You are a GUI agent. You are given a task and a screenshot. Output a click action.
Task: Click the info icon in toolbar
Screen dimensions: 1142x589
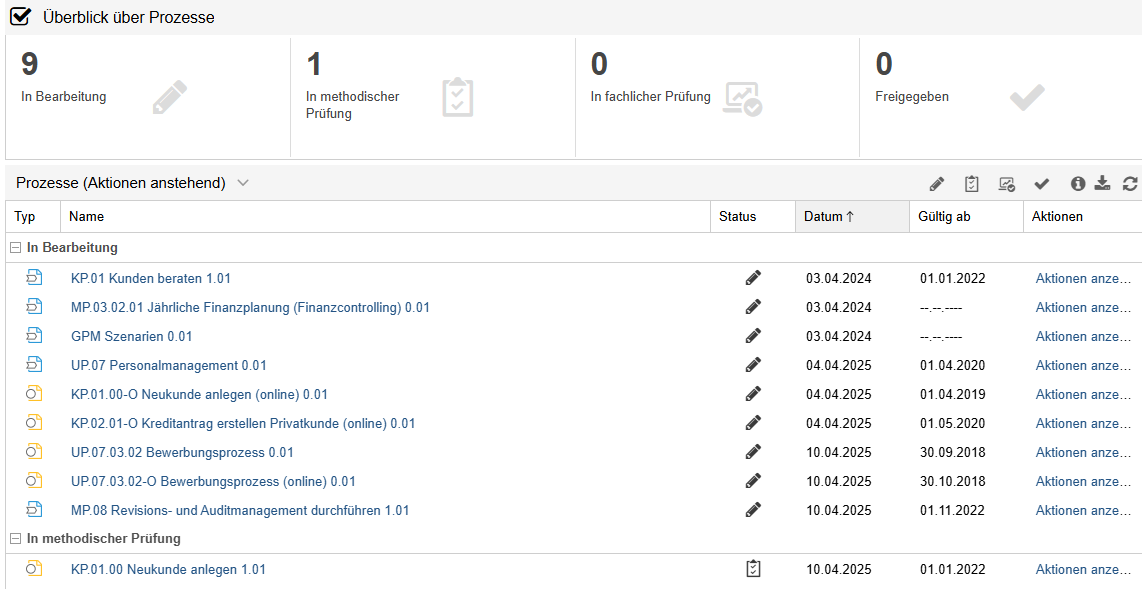pyautogui.click(x=1078, y=184)
